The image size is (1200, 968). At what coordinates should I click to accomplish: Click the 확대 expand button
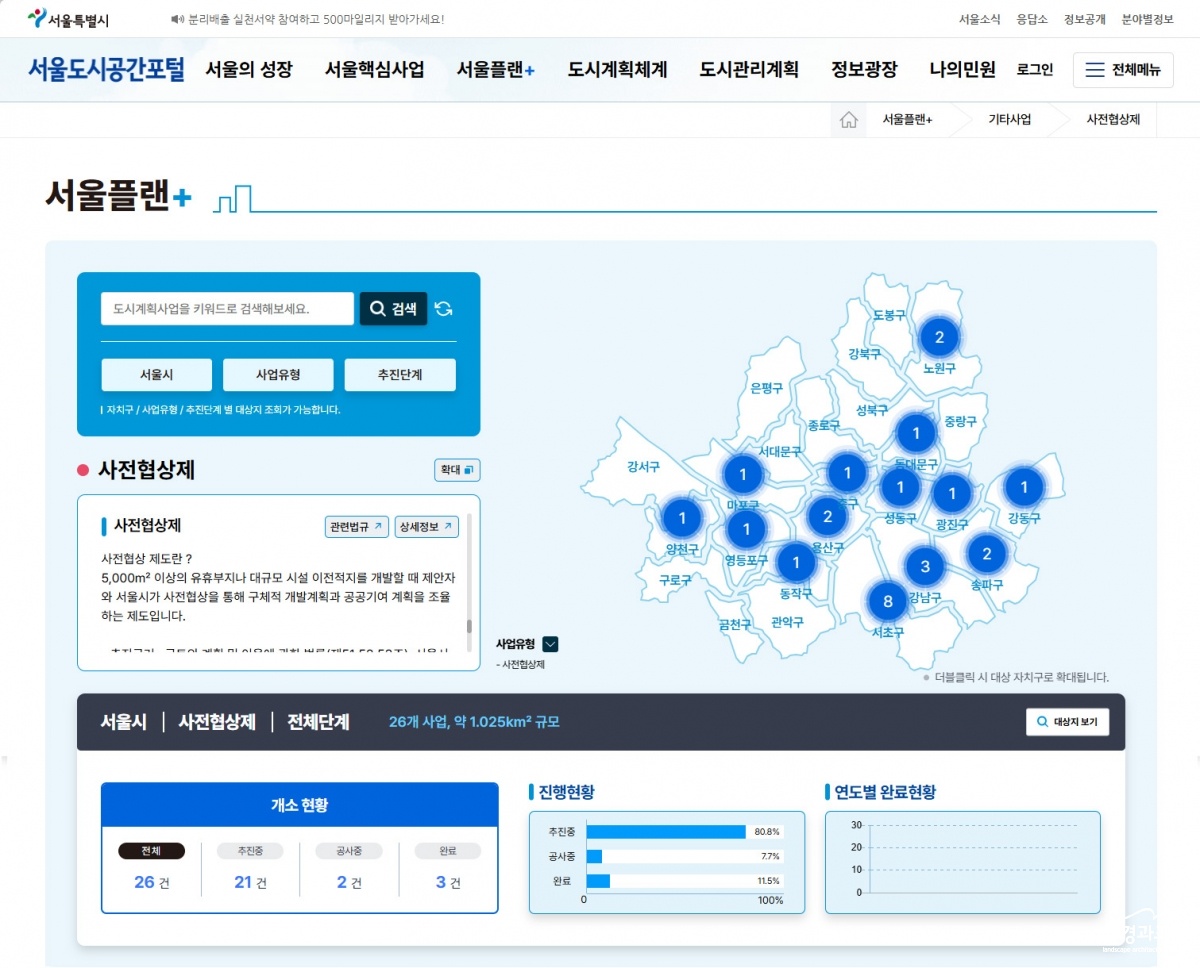coord(457,469)
